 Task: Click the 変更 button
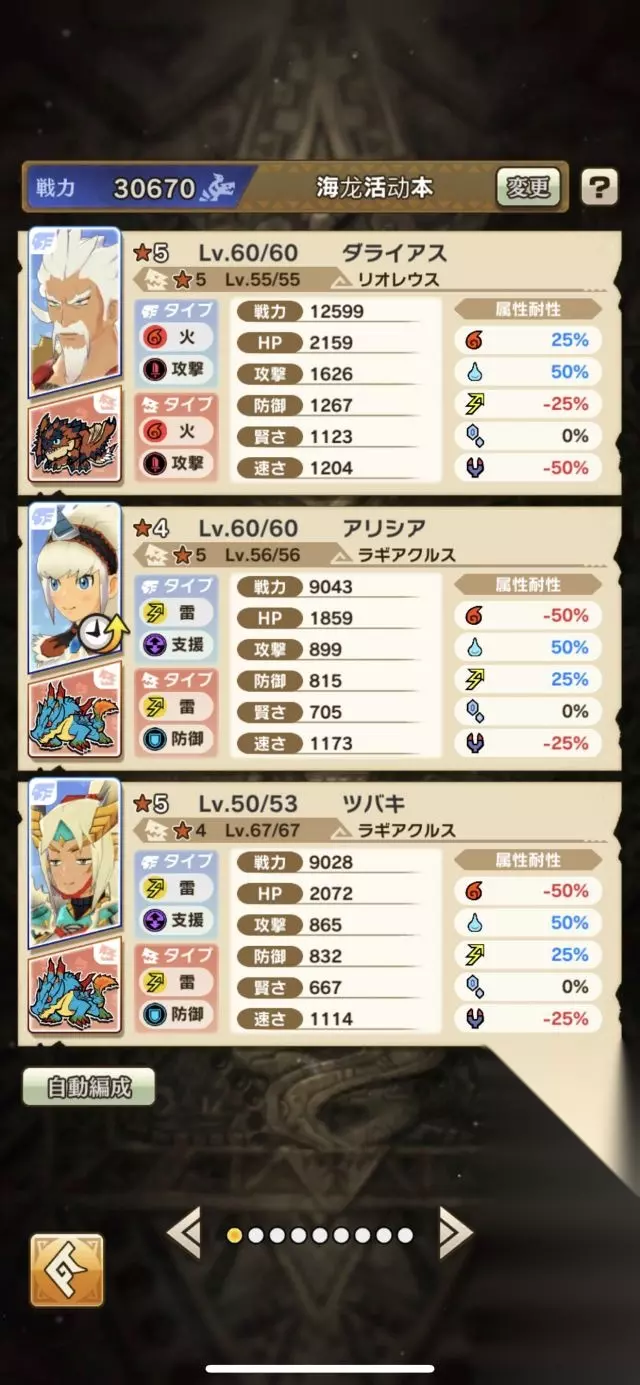pos(528,187)
